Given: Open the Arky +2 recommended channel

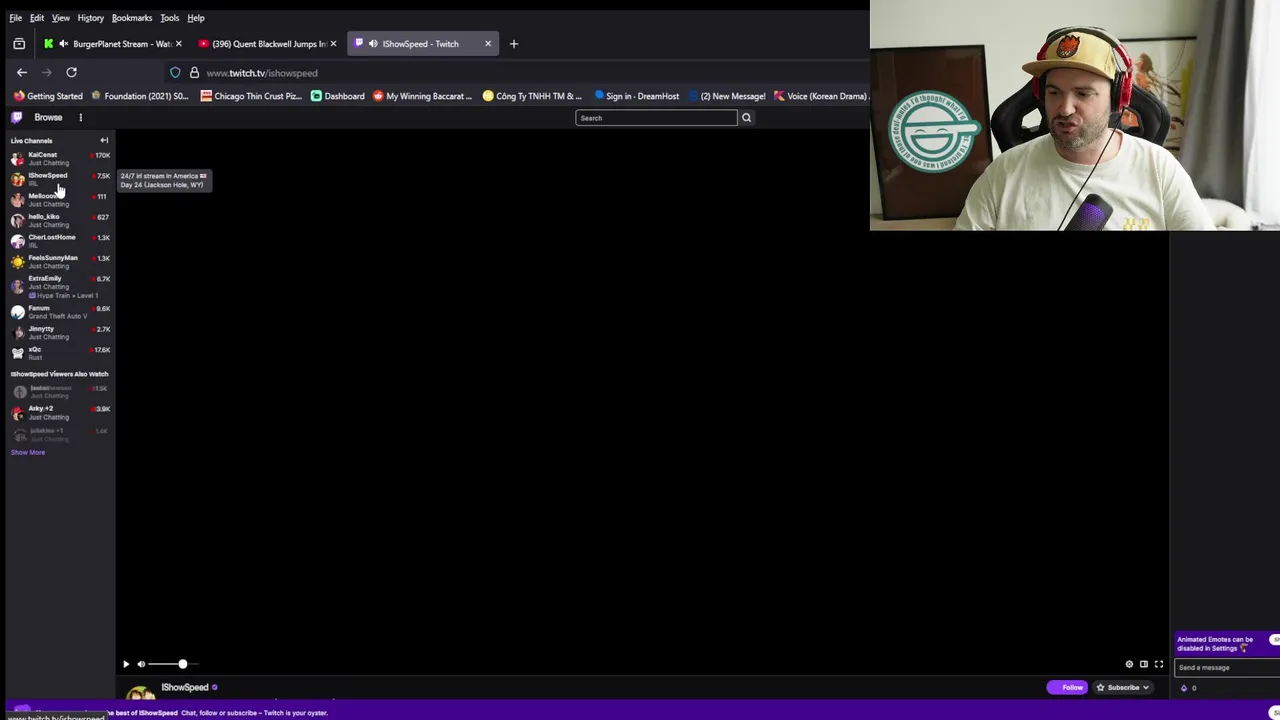Looking at the screenshot, I should click(x=60, y=412).
